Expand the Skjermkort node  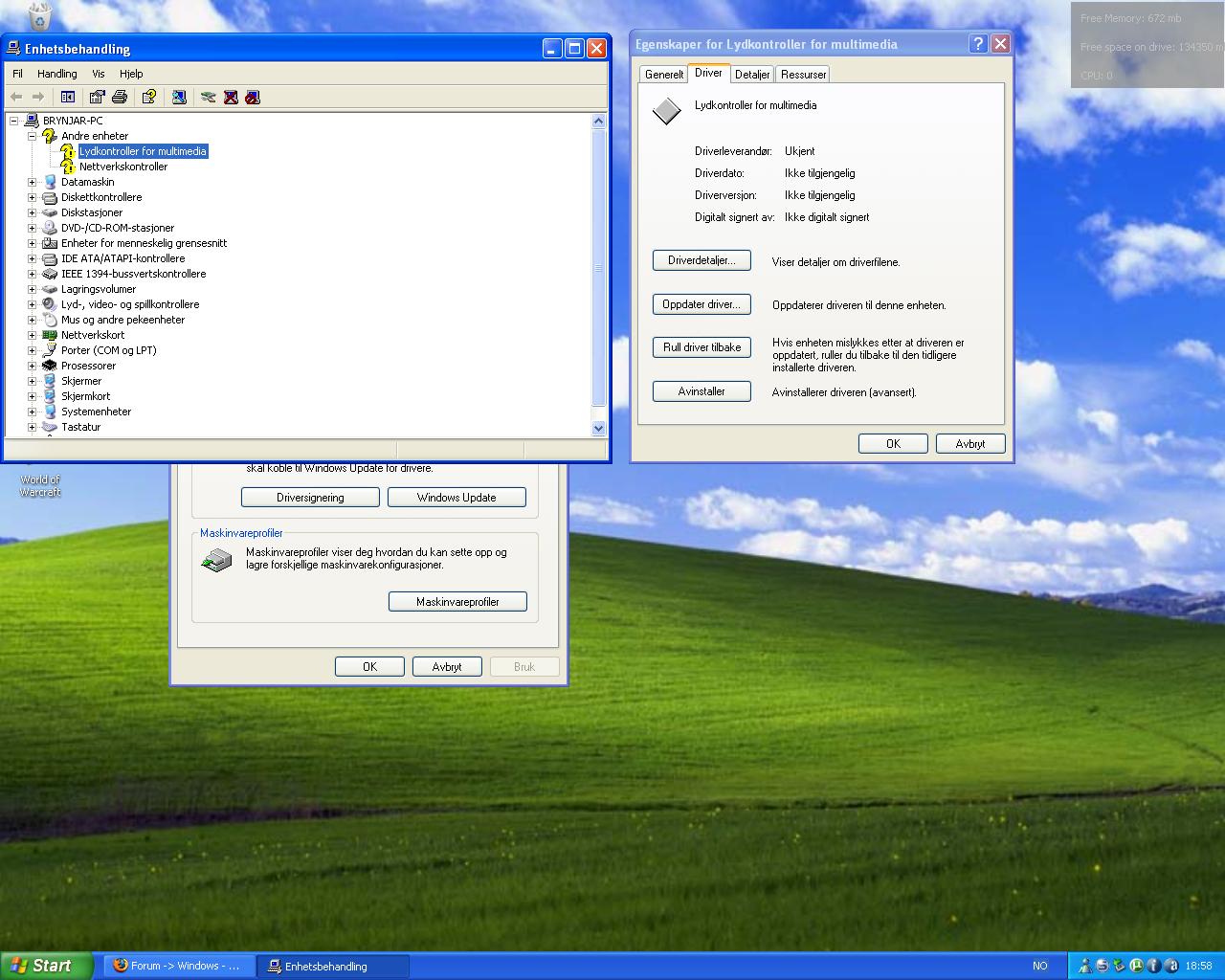coord(33,396)
